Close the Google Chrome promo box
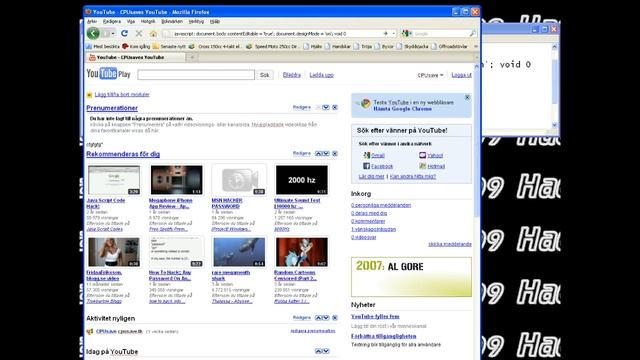 tap(467, 98)
